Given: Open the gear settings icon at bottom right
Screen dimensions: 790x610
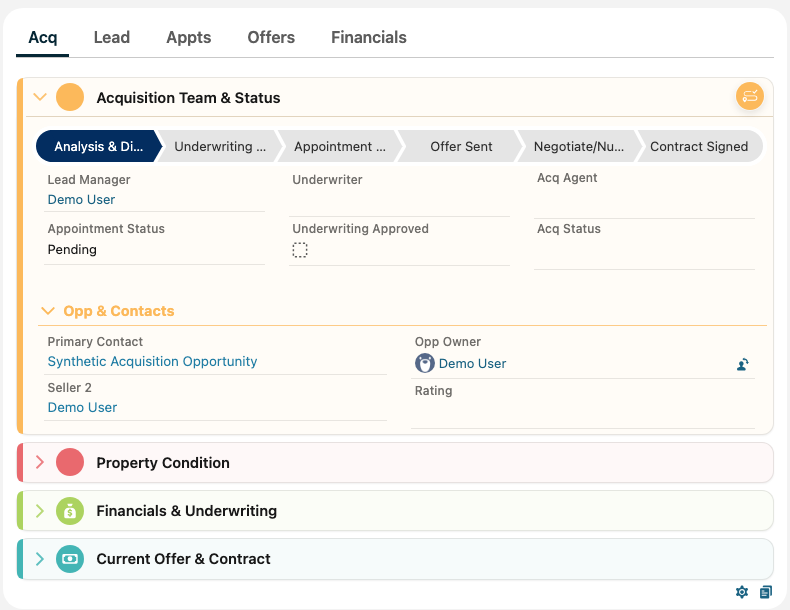Looking at the screenshot, I should [742, 592].
